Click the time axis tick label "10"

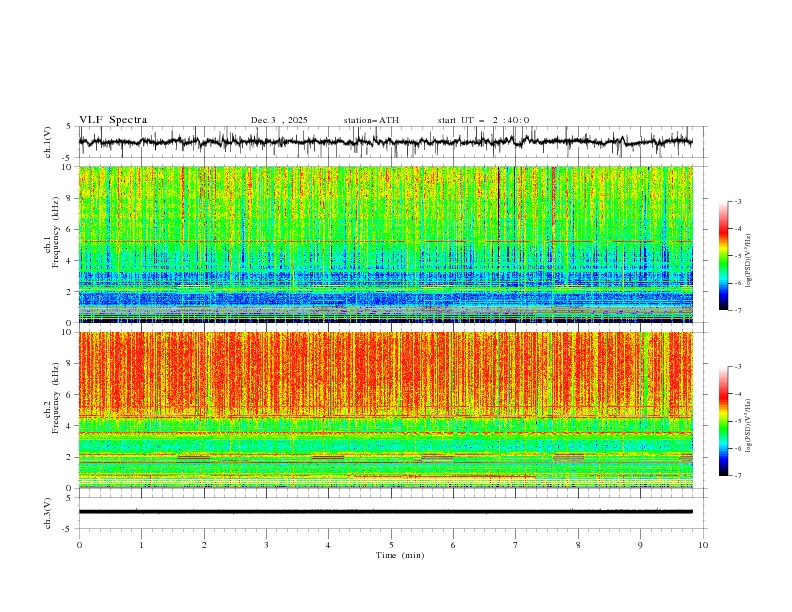coord(703,545)
